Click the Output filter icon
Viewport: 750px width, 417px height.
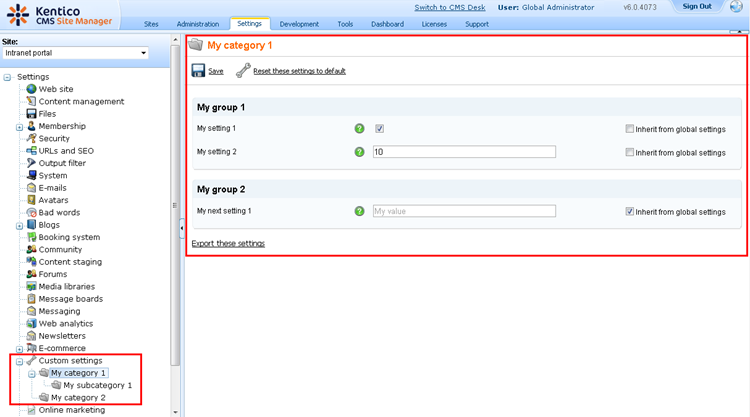click(x=32, y=163)
